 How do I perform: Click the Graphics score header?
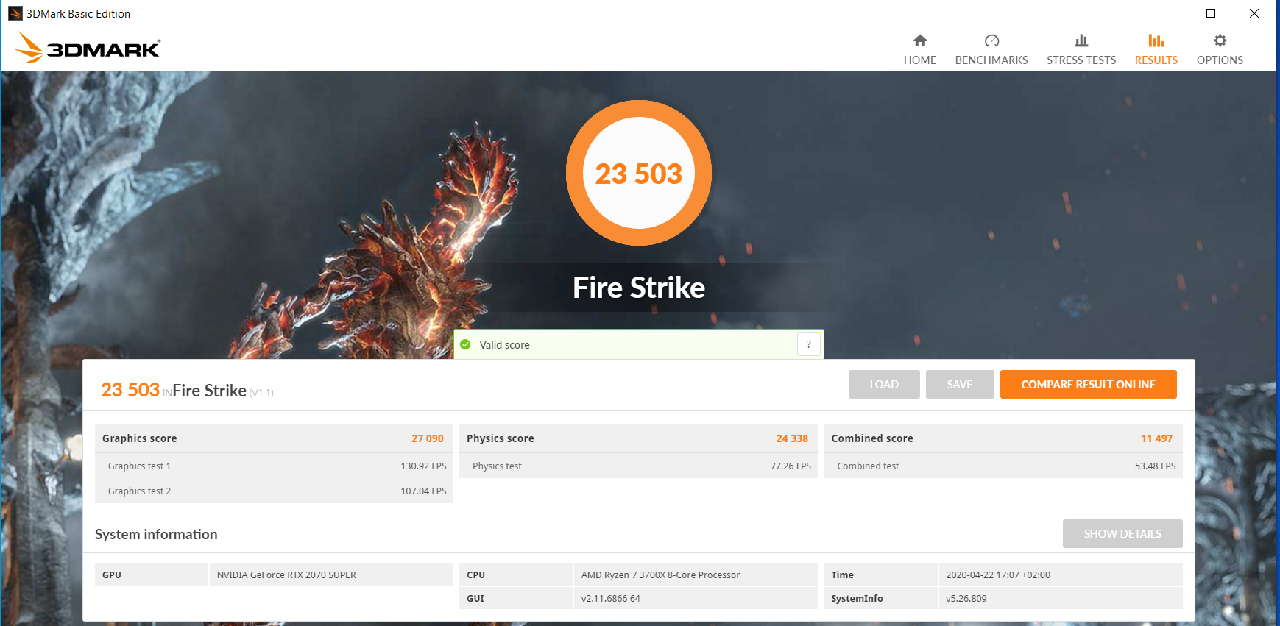(140, 438)
